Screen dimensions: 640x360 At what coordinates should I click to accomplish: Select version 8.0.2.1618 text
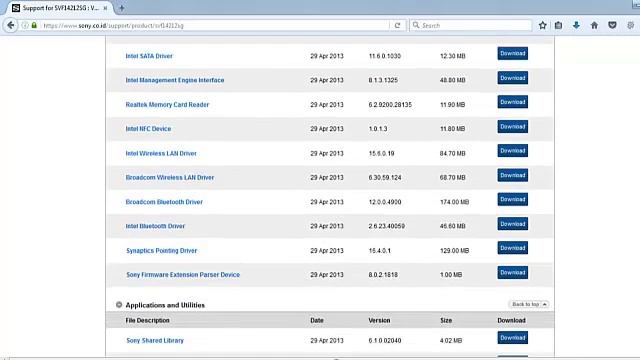point(383,275)
